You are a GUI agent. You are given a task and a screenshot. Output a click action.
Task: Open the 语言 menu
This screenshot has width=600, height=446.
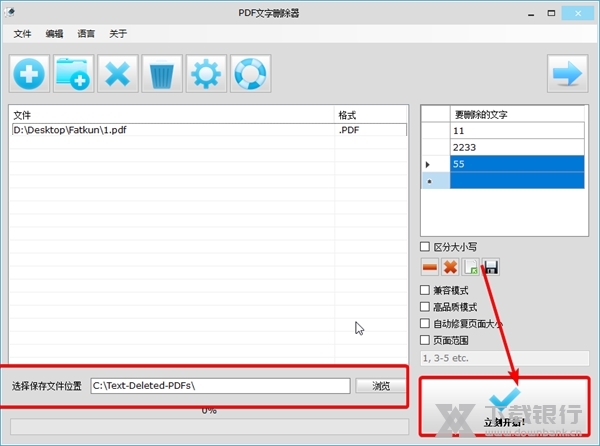pos(86,34)
